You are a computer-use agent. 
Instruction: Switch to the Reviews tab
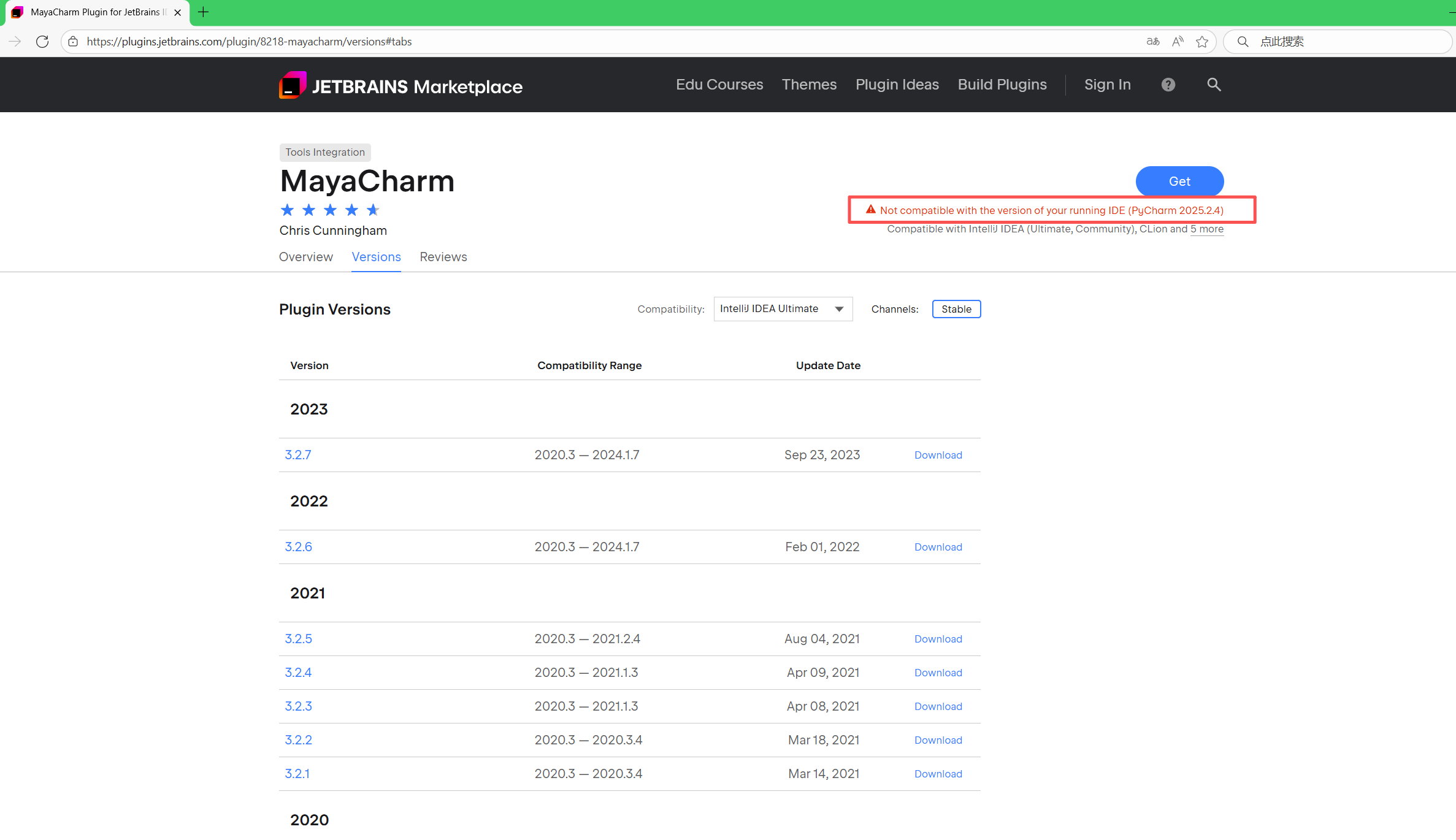coord(443,257)
